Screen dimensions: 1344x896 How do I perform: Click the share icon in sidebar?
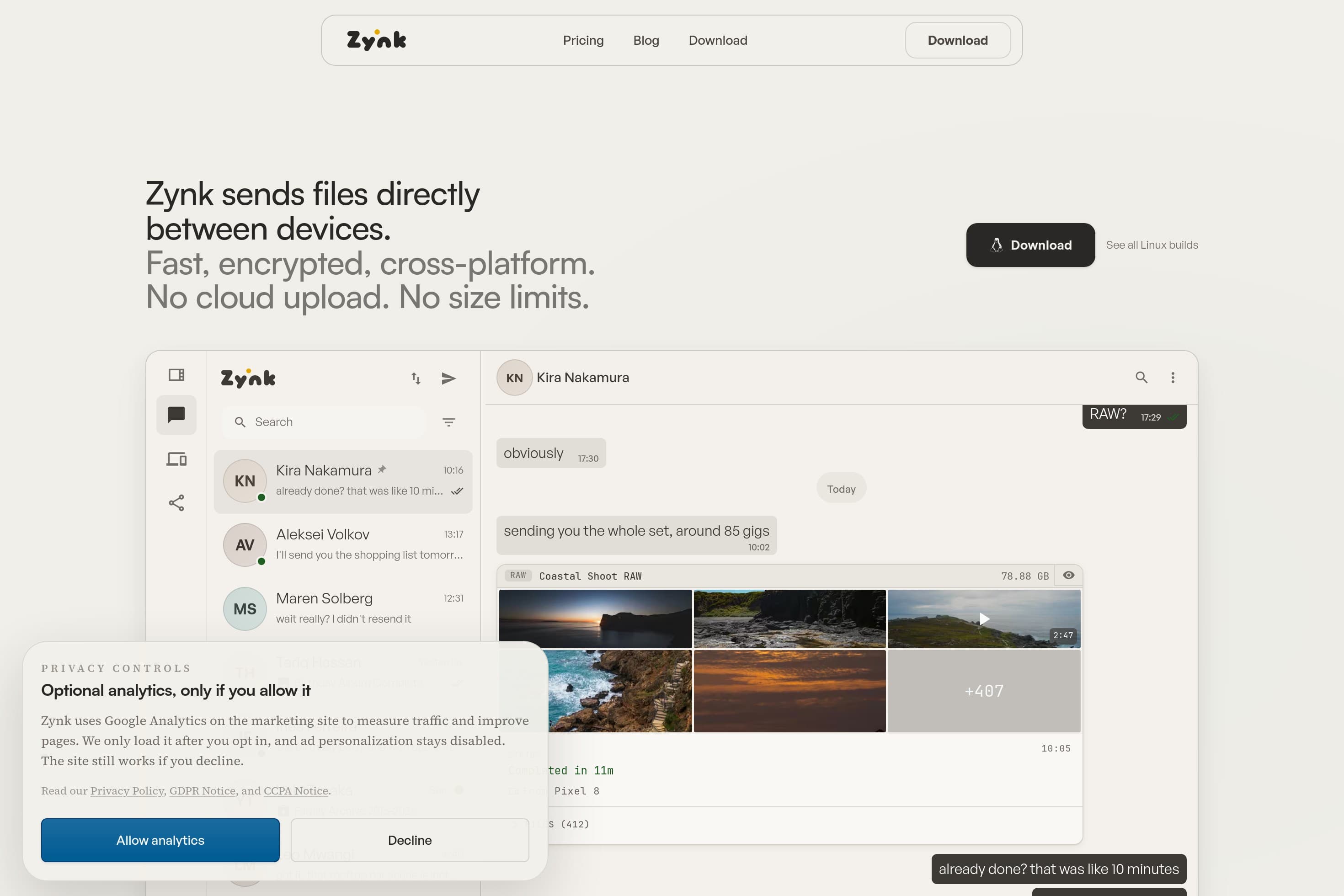point(176,503)
